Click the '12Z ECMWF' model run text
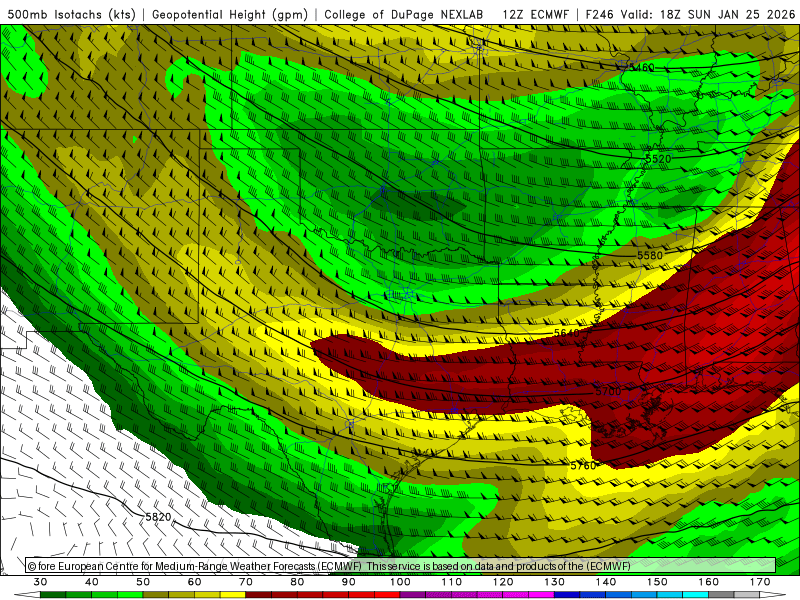 click(x=535, y=14)
